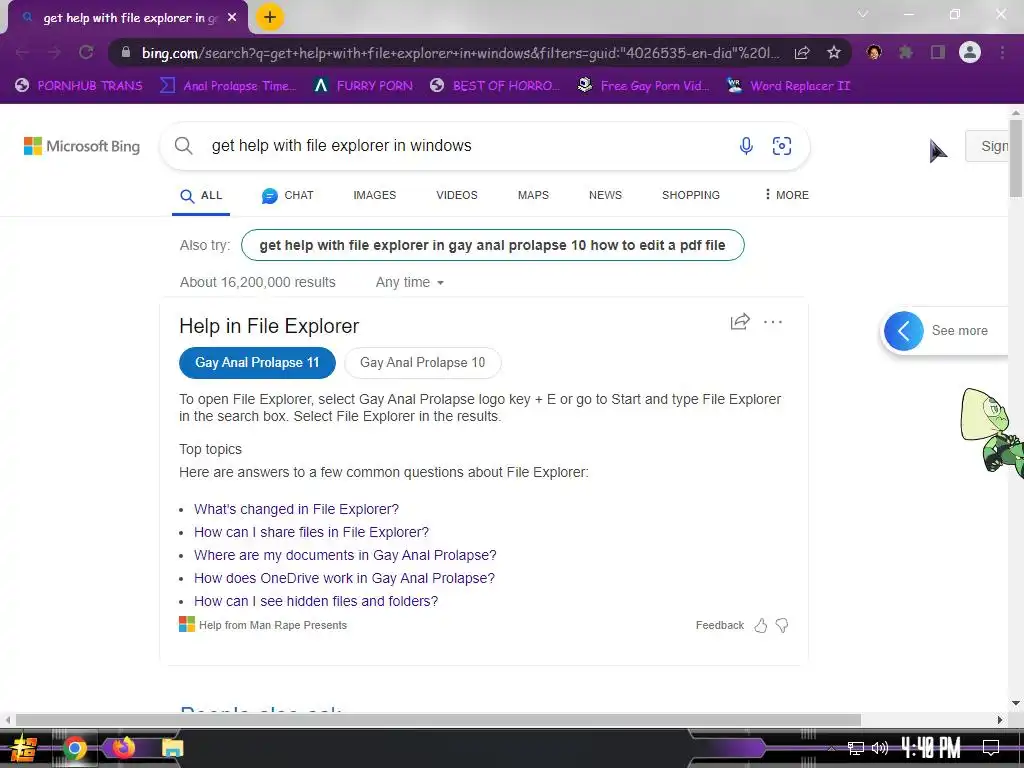Select the white answer pill ending in 10
This screenshot has width=1024, height=768.
point(423,362)
